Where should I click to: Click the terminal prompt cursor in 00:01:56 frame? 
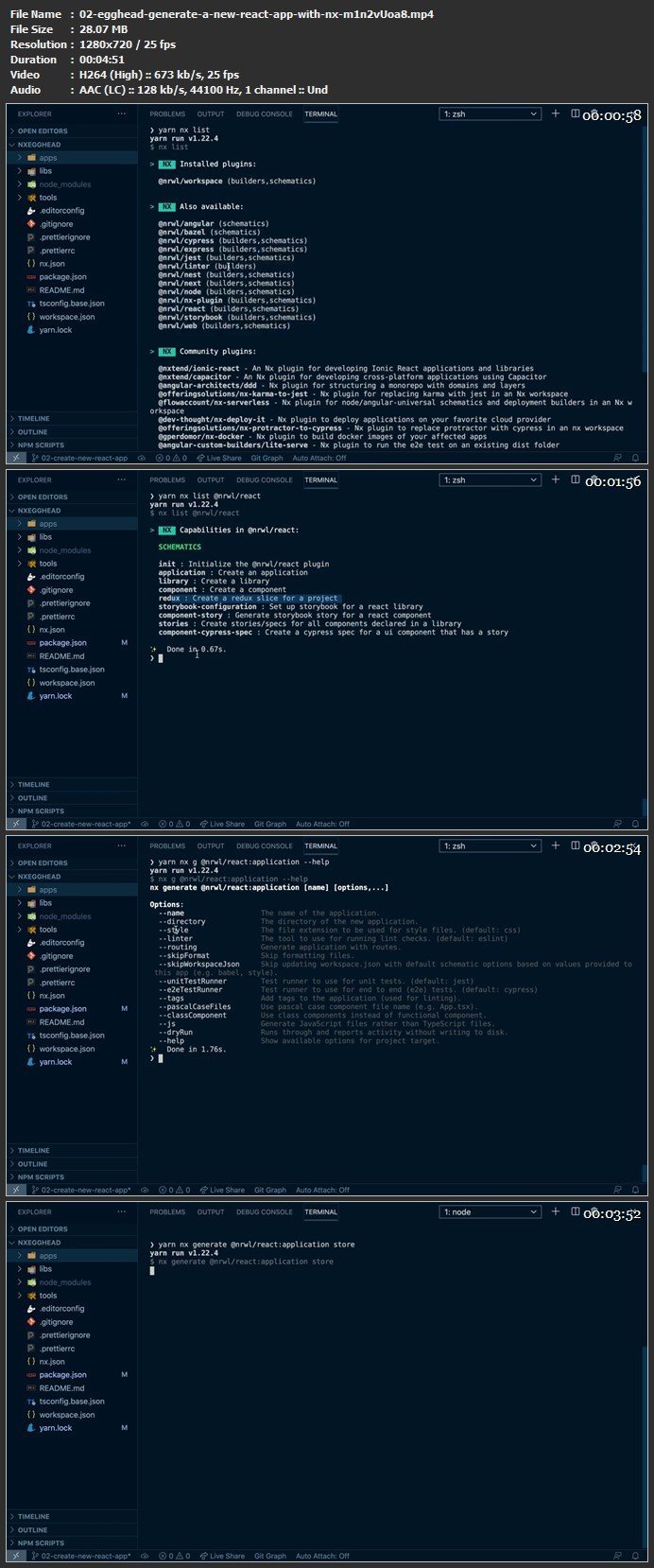pos(161,658)
